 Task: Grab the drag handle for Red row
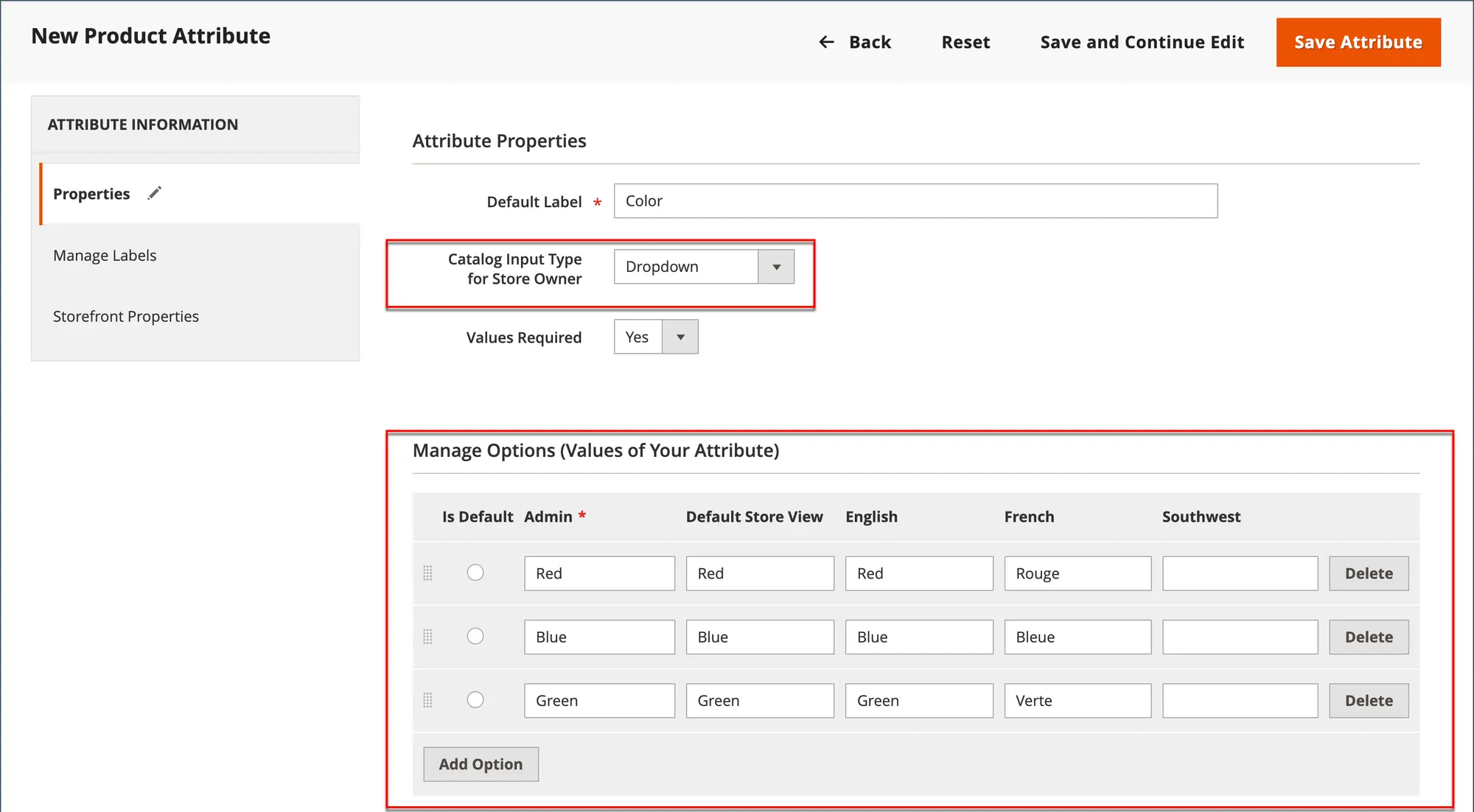coord(427,573)
